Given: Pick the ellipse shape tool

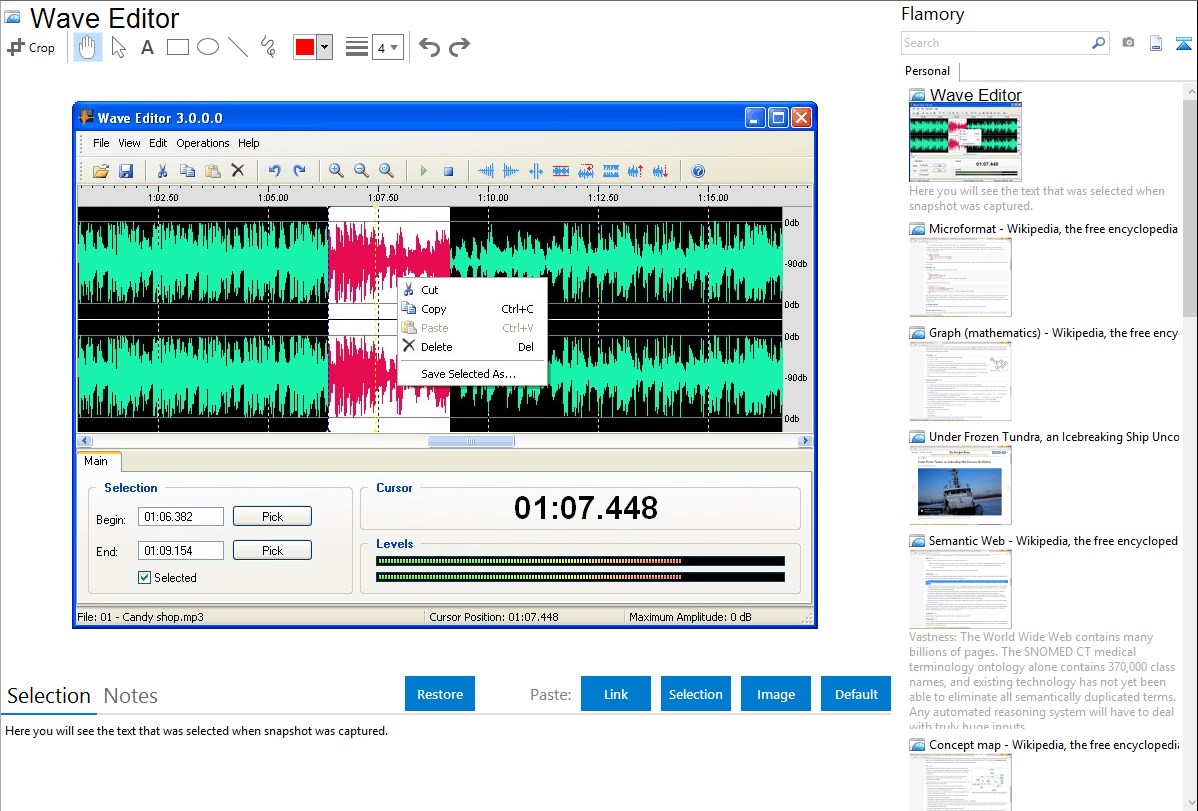Looking at the screenshot, I should pyautogui.click(x=208, y=47).
